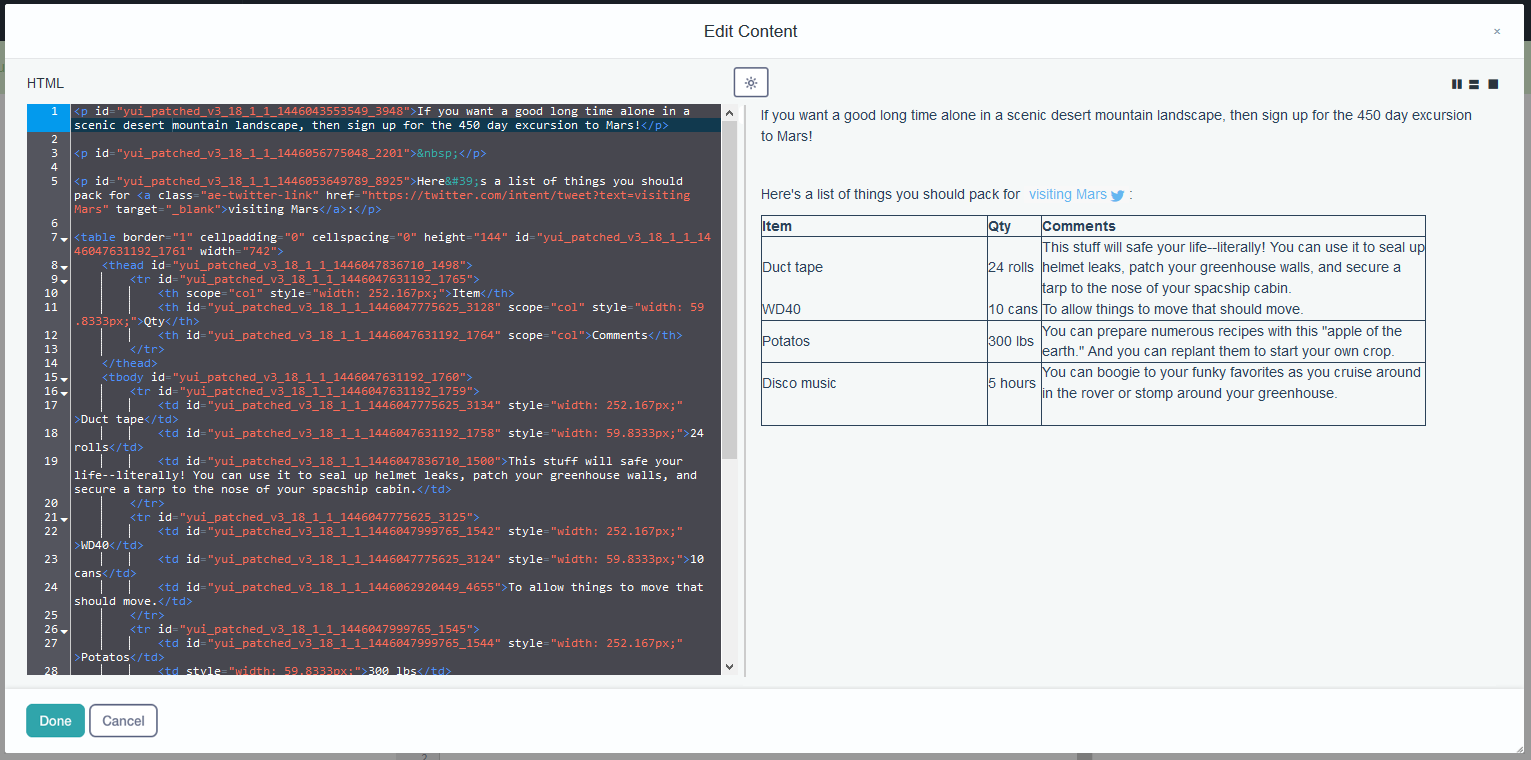This screenshot has height=760, width=1531.
Task: Click the 5 hours cell in preview
Action: (x=1014, y=383)
